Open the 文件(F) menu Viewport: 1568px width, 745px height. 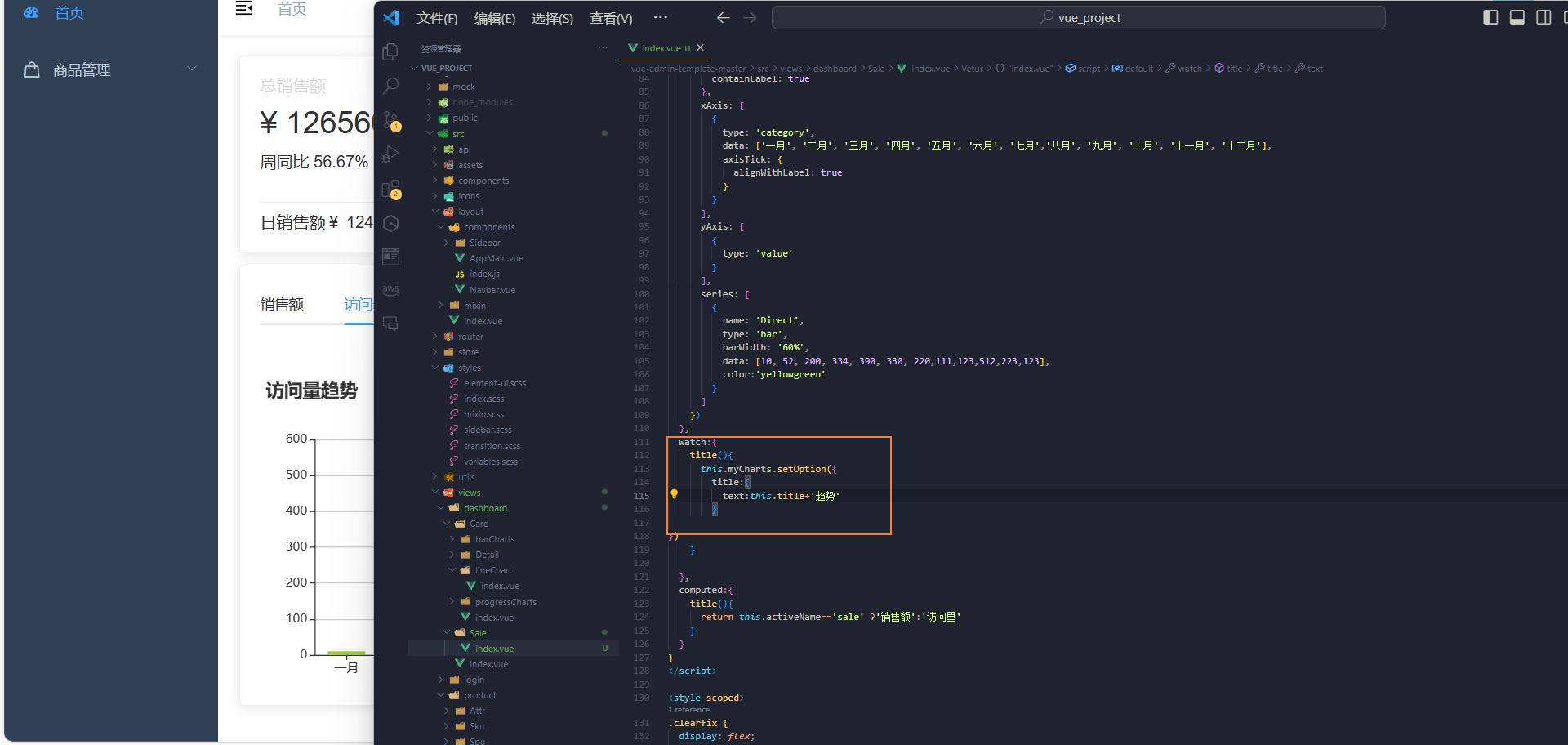click(437, 18)
